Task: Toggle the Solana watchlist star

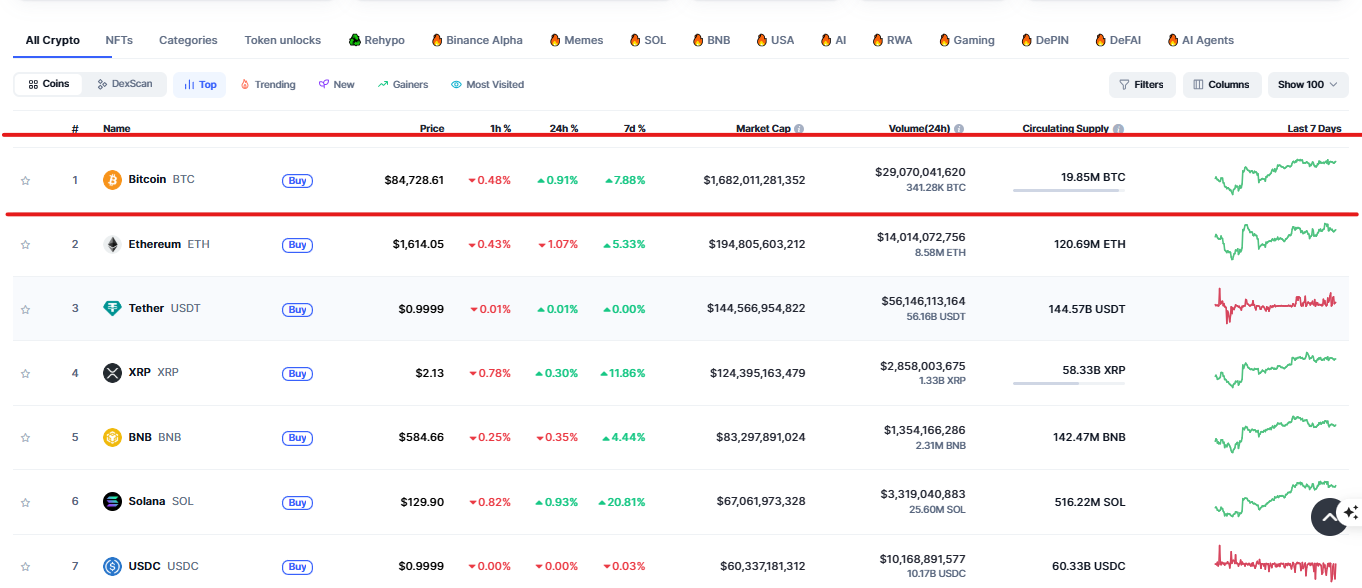Action: click(x=25, y=502)
